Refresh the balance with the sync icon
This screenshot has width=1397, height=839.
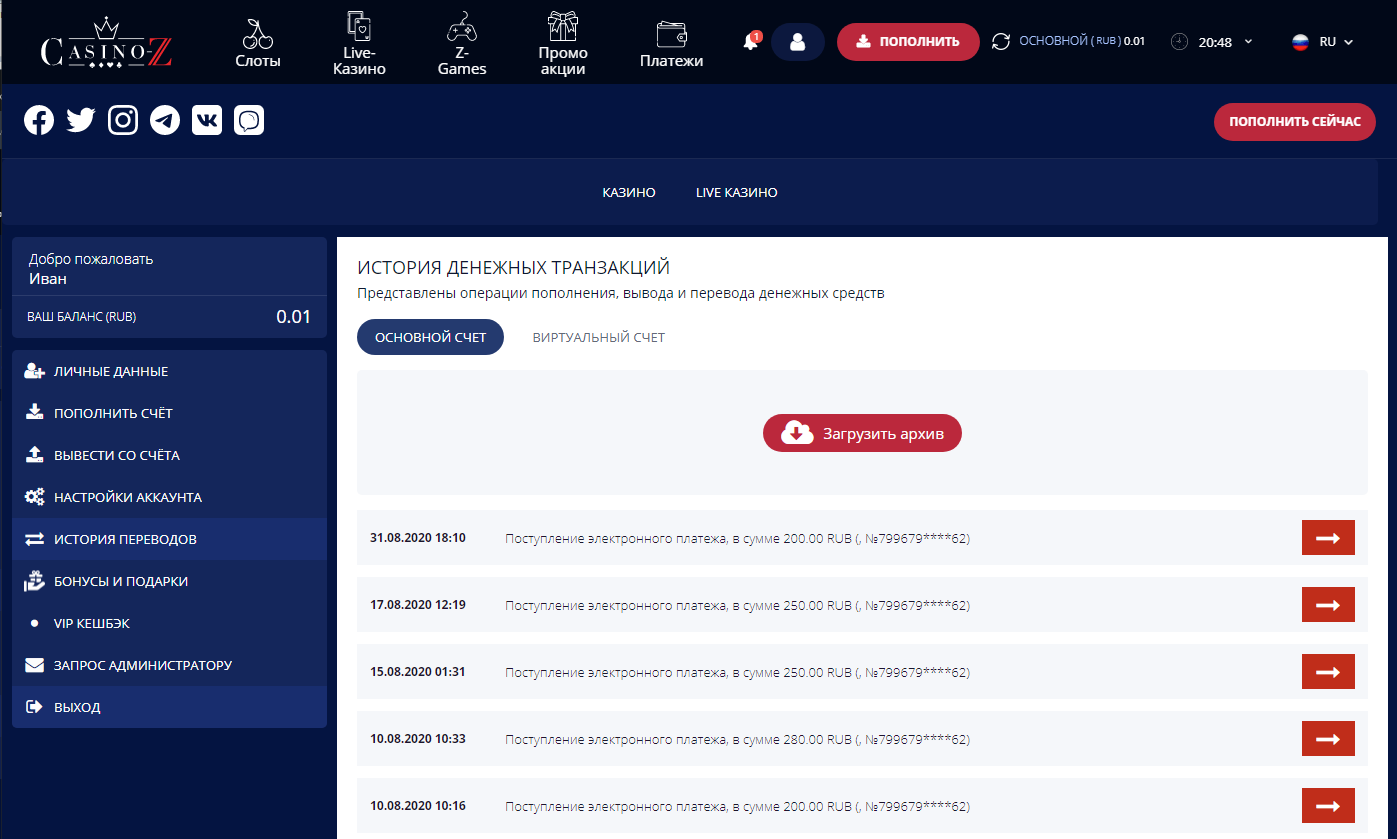[x=1001, y=41]
